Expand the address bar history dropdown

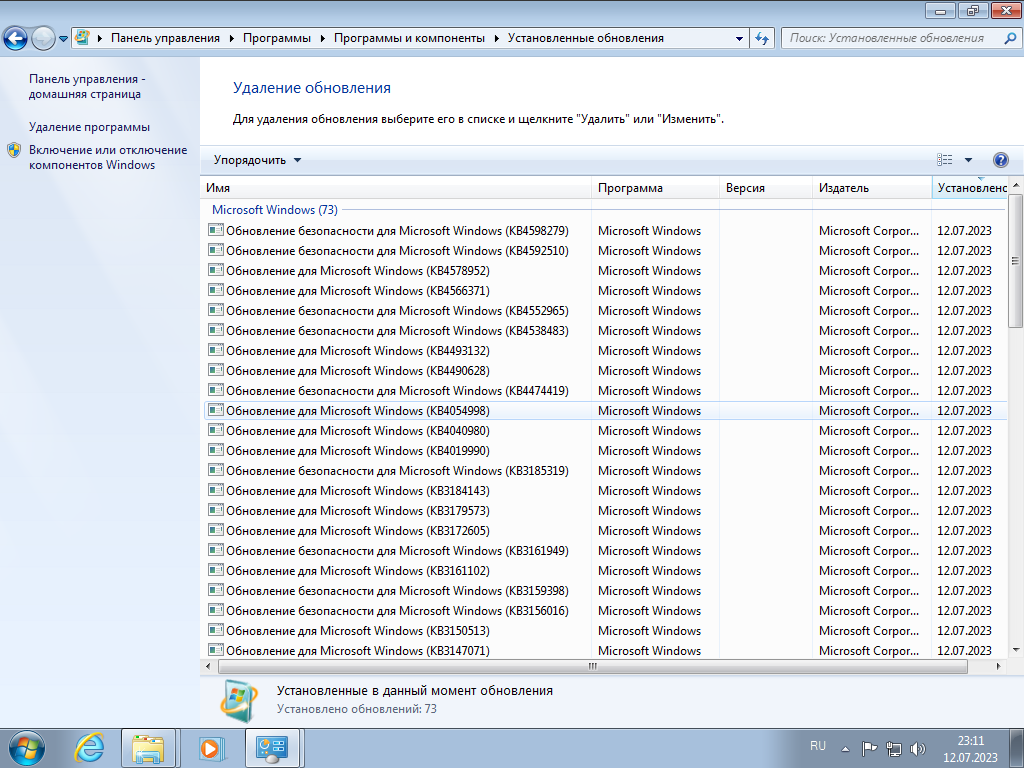coord(739,39)
